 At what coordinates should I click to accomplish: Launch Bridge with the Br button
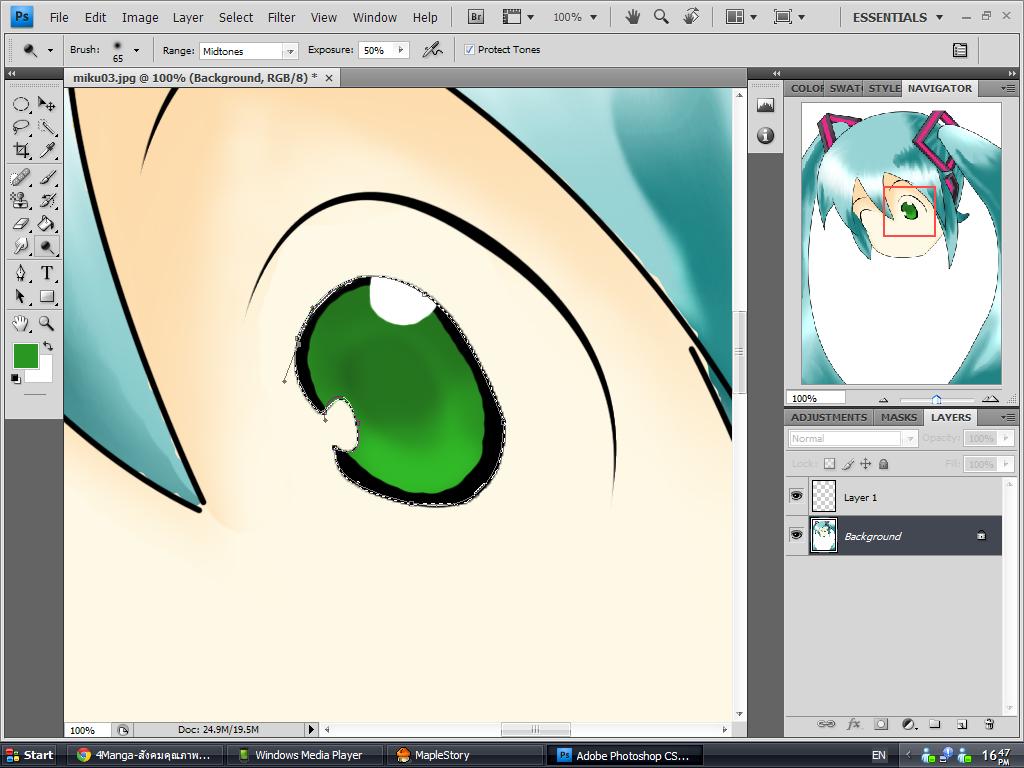476,17
